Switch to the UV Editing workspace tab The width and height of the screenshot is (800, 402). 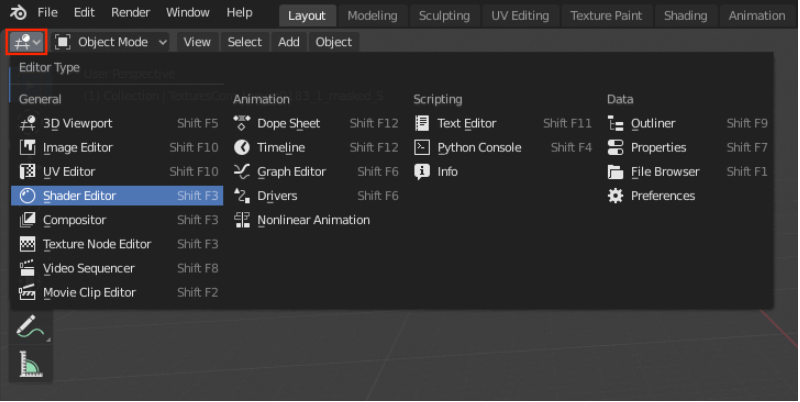[520, 16]
